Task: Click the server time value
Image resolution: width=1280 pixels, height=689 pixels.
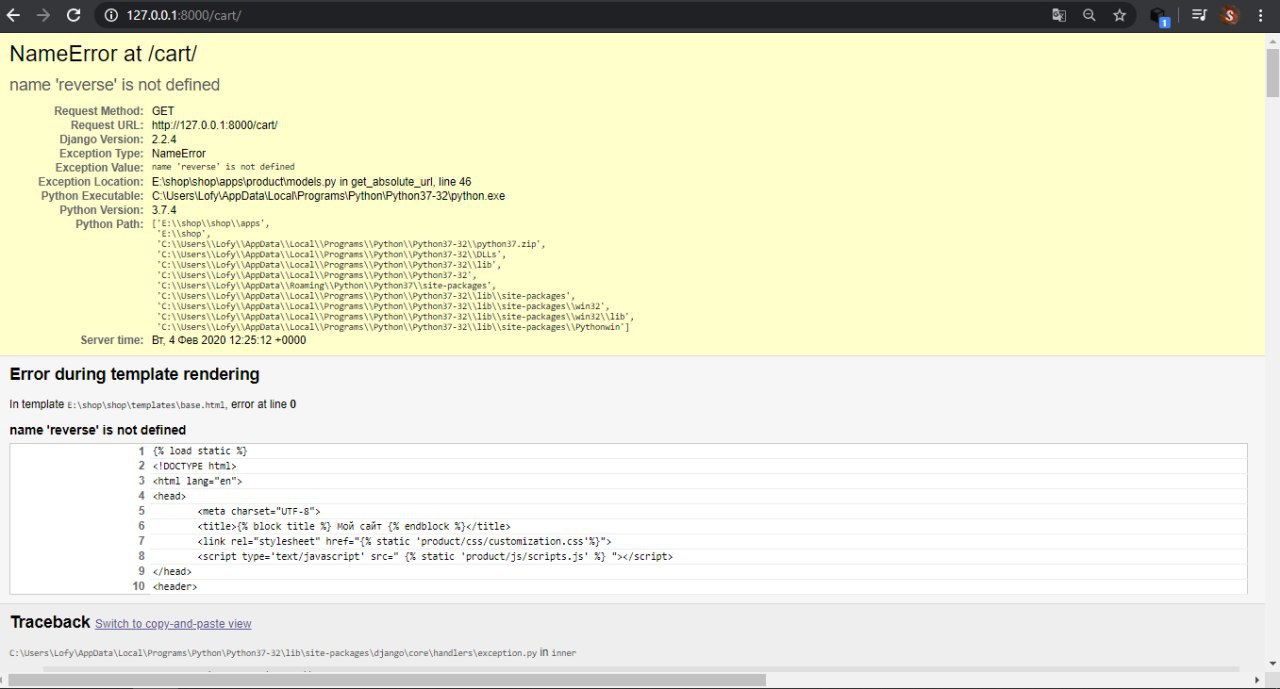Action: [x=229, y=340]
